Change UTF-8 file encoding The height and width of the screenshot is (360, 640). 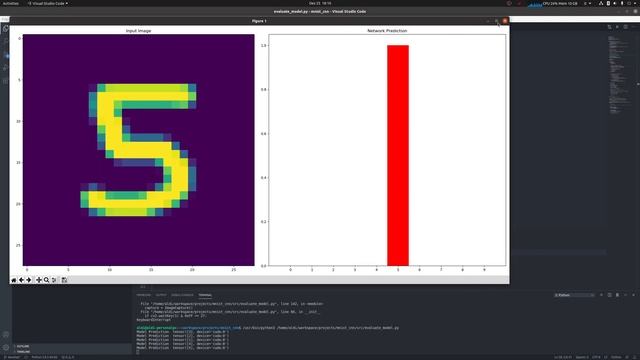596,357
